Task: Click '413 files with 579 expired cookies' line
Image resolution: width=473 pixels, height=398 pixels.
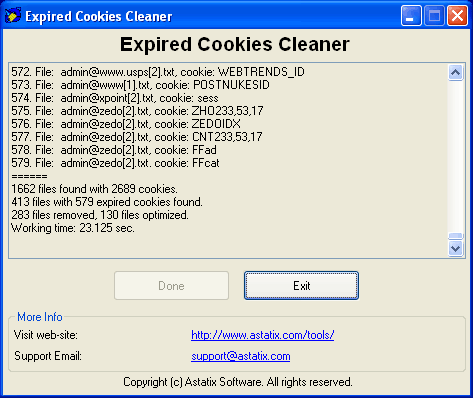Action: 107,202
